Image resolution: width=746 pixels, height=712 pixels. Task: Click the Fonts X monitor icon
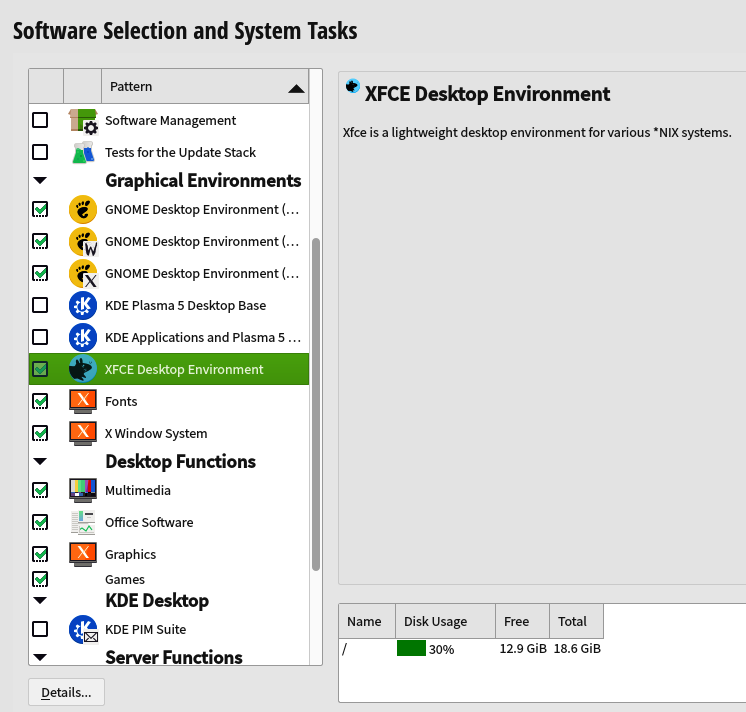pyautogui.click(x=83, y=401)
